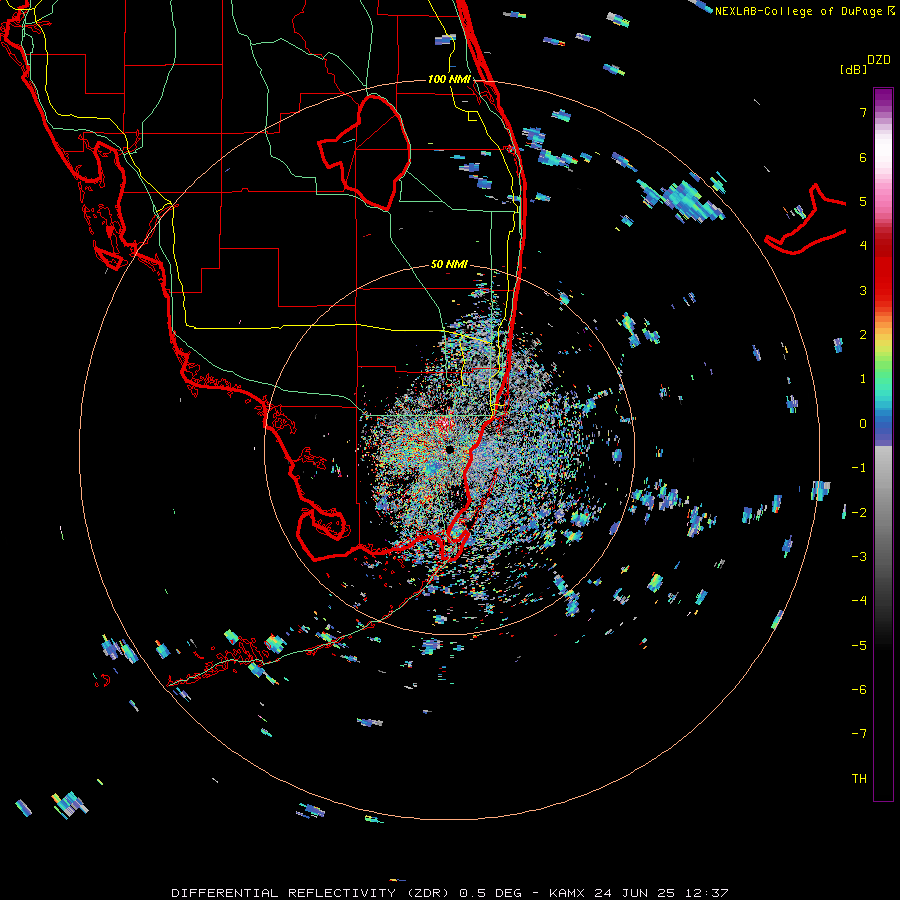
Task: Click the -3 dB tick label on the scale
Action: [859, 556]
